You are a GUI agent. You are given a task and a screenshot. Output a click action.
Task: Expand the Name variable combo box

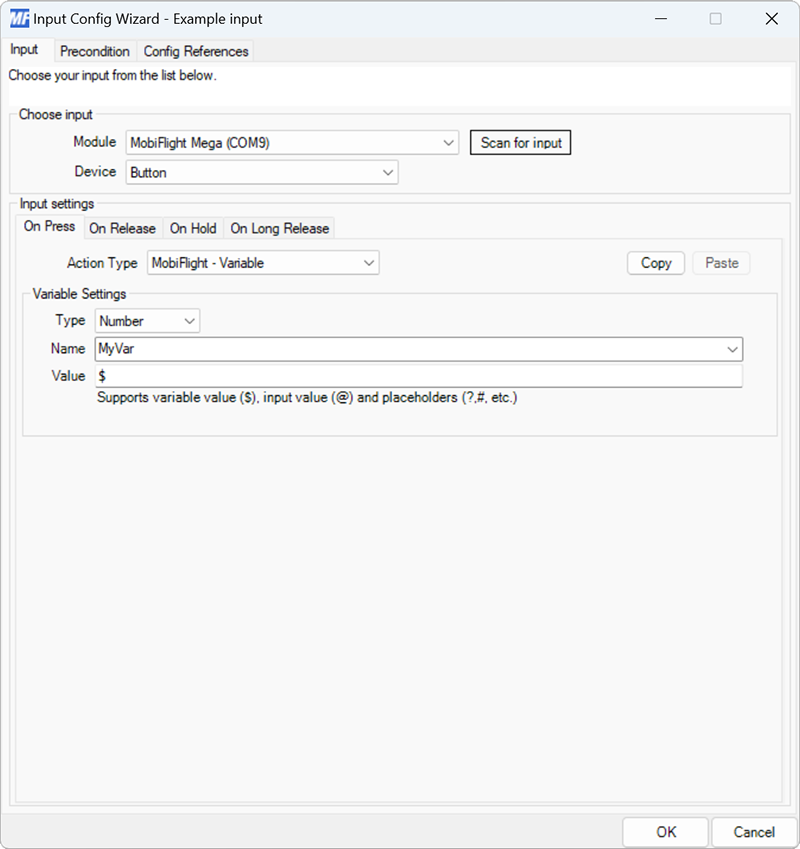736,349
